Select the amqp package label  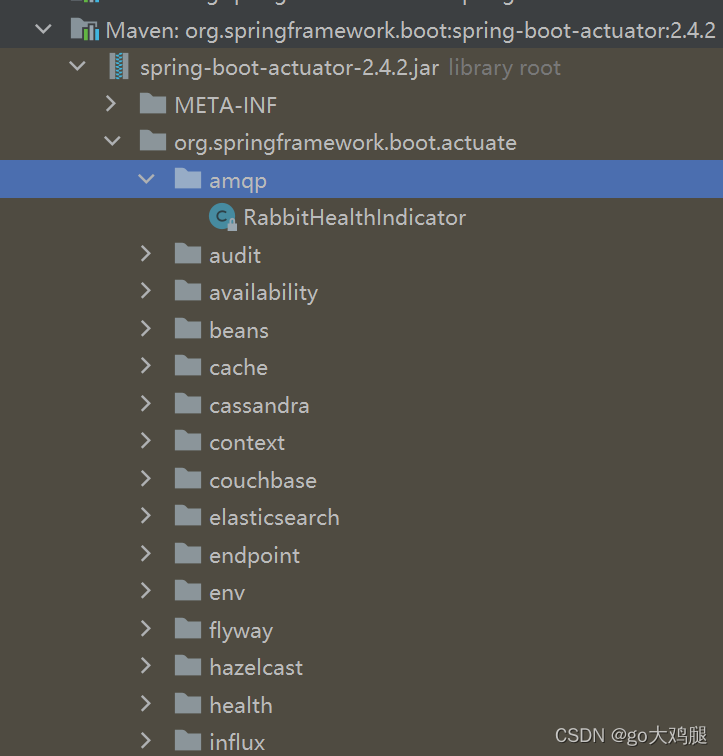click(238, 182)
